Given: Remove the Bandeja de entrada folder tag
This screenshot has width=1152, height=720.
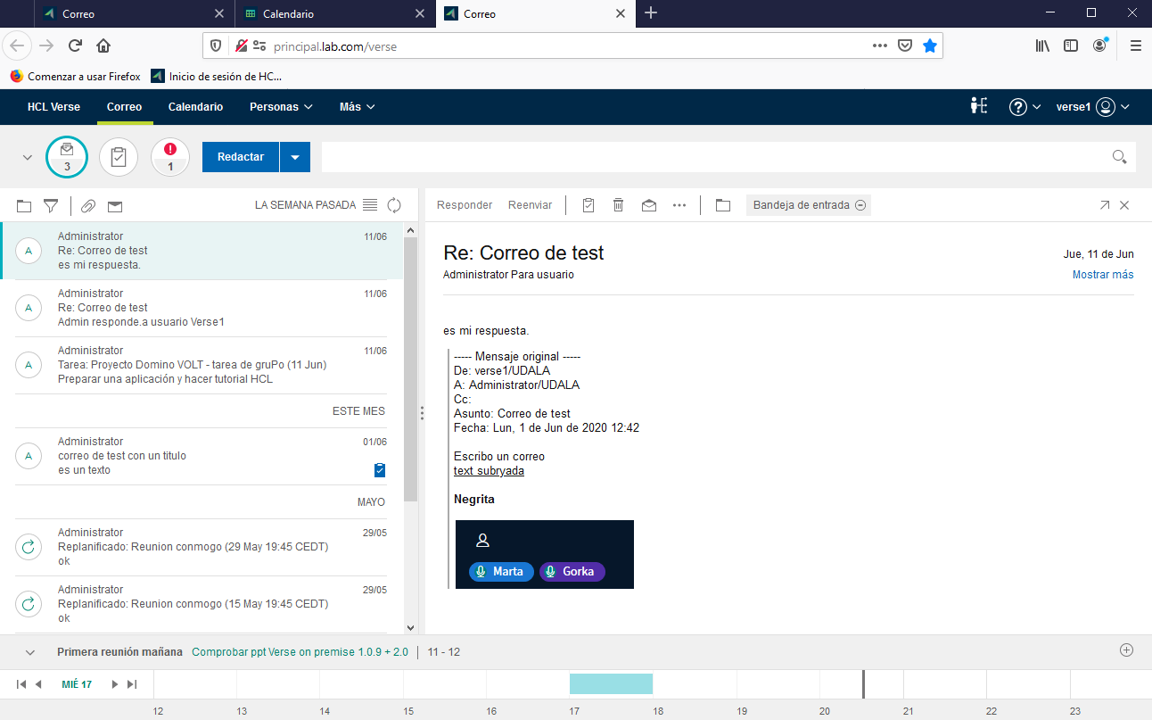Looking at the screenshot, I should pyautogui.click(x=860, y=205).
